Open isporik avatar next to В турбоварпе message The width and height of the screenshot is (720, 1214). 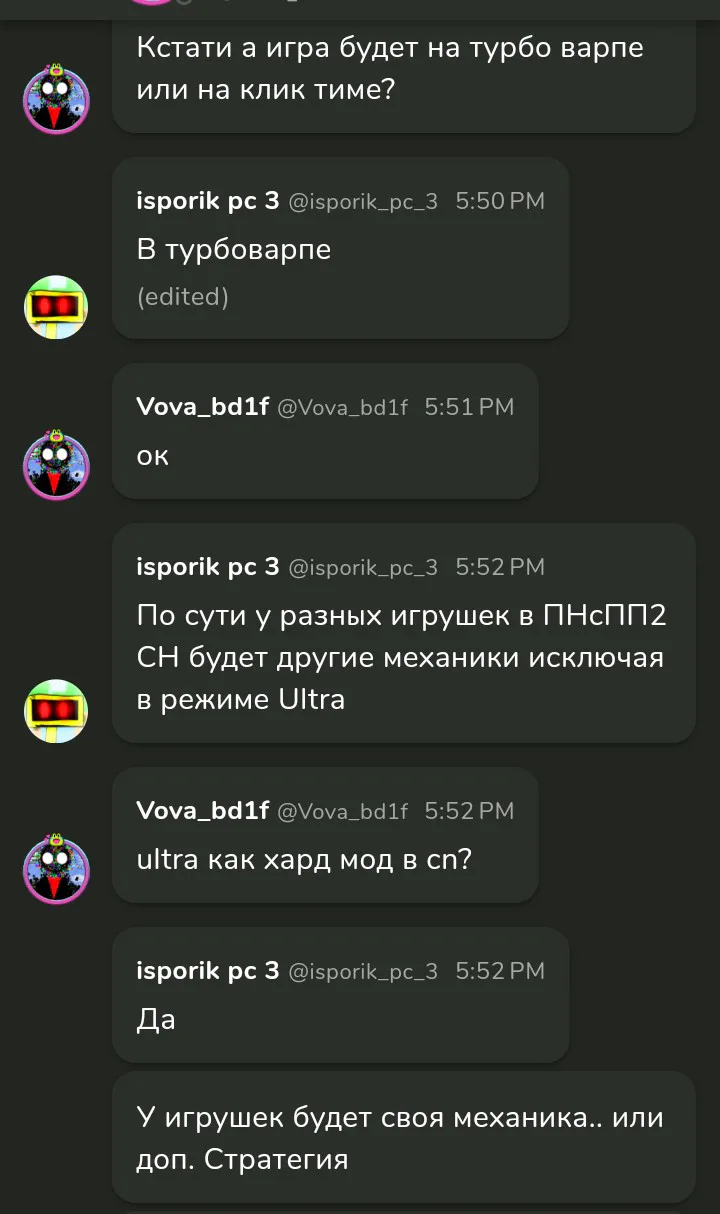tap(56, 307)
